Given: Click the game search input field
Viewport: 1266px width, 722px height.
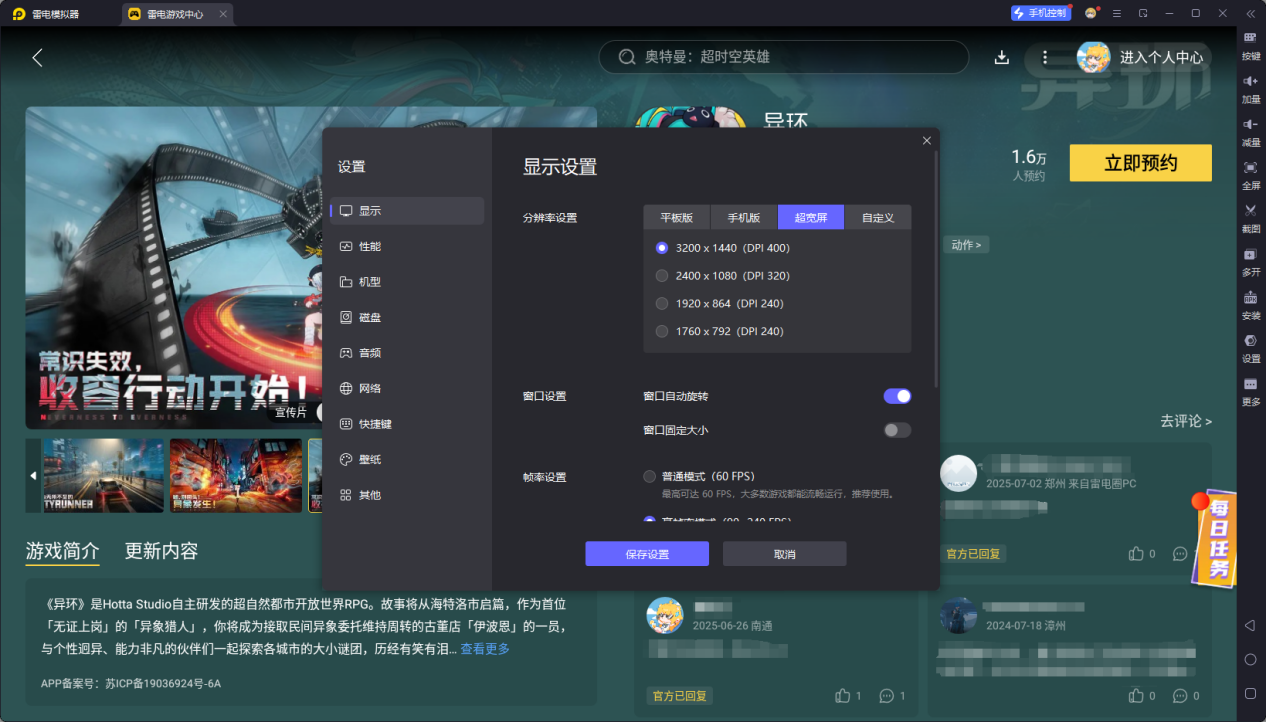Looking at the screenshot, I should (783, 57).
